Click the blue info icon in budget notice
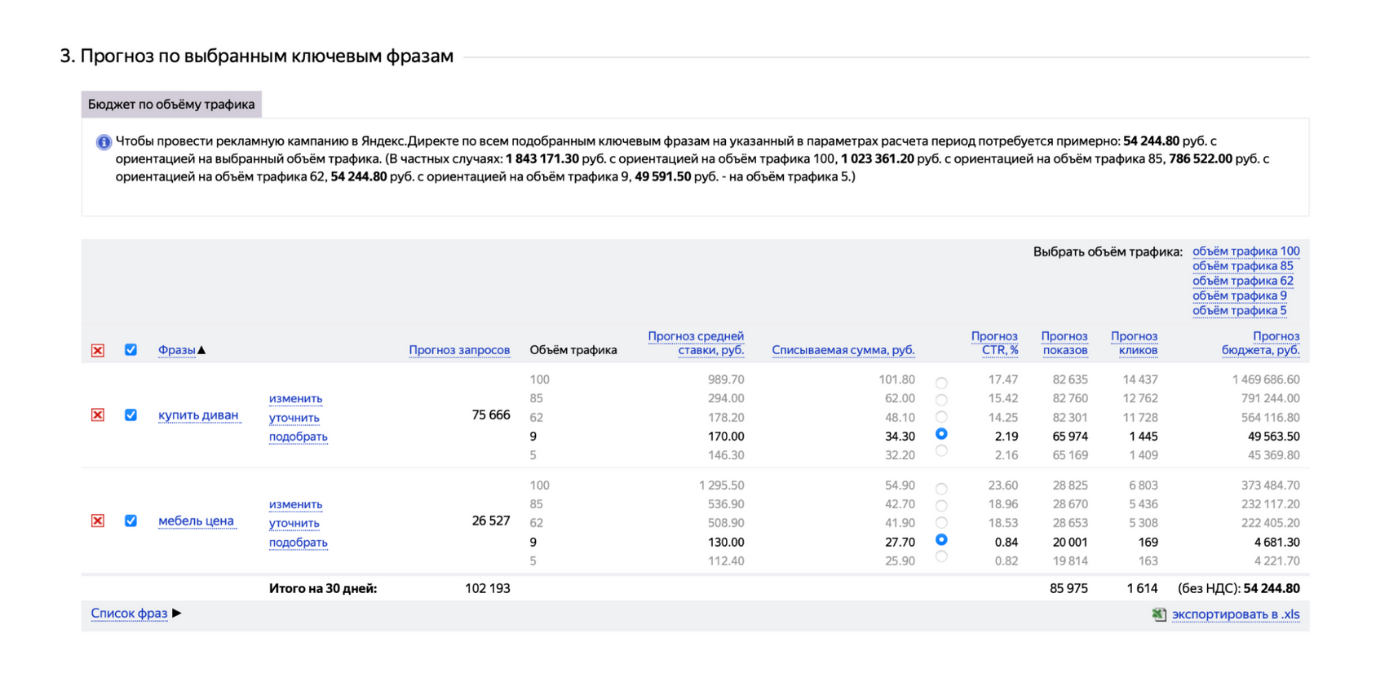The height and width of the screenshot is (691, 1377). pos(103,142)
